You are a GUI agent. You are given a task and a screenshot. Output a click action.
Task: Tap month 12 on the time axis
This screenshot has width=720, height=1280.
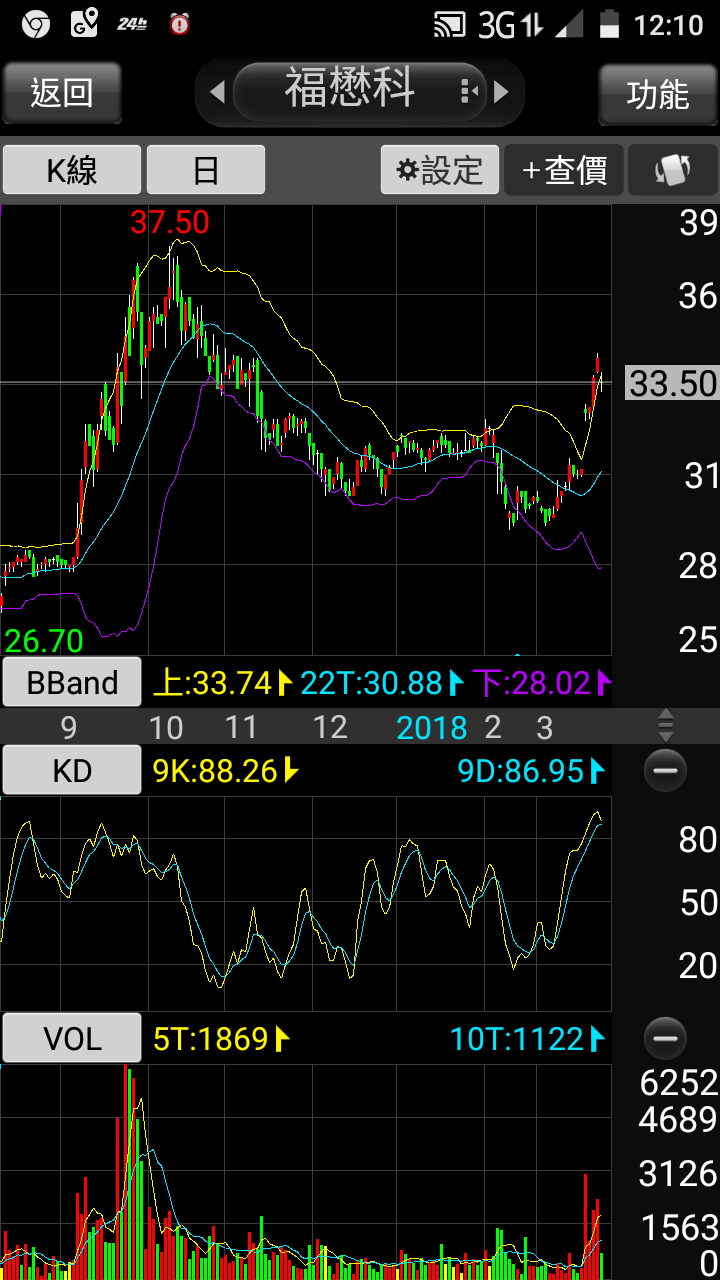coord(330,727)
